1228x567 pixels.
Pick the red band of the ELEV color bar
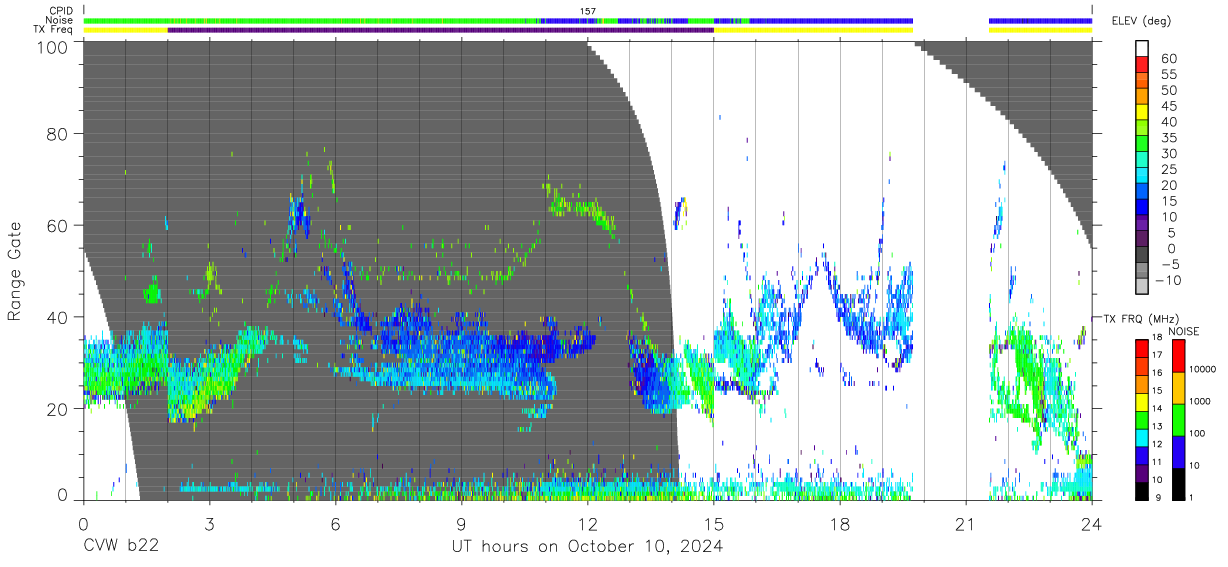tap(1142, 66)
